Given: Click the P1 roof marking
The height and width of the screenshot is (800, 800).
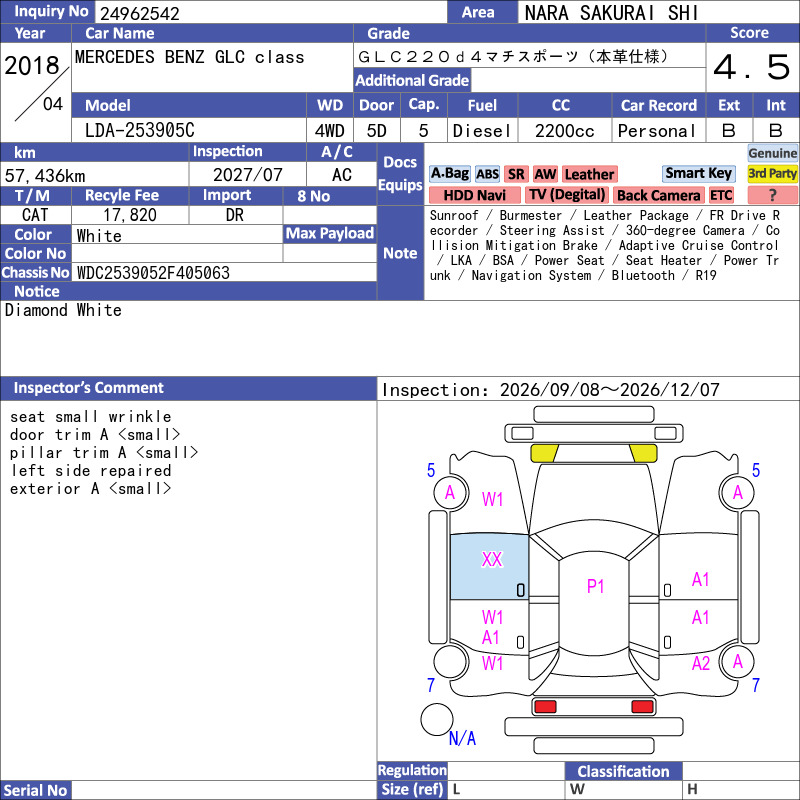Looking at the screenshot, I should pos(595,586).
